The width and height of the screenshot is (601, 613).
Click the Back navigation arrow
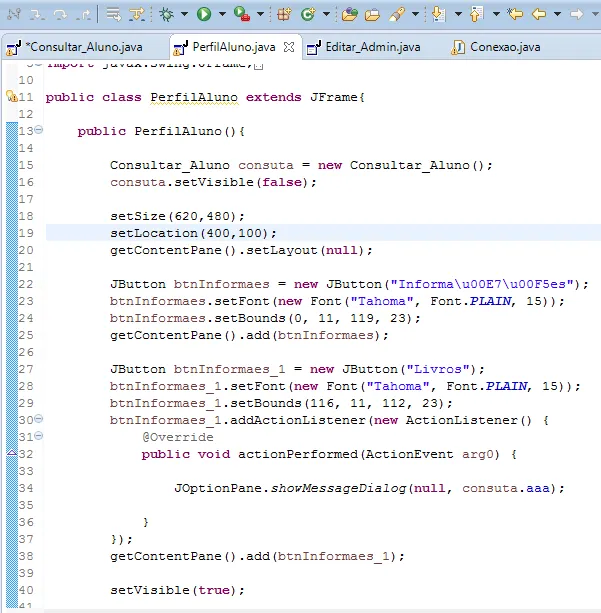[x=539, y=14]
